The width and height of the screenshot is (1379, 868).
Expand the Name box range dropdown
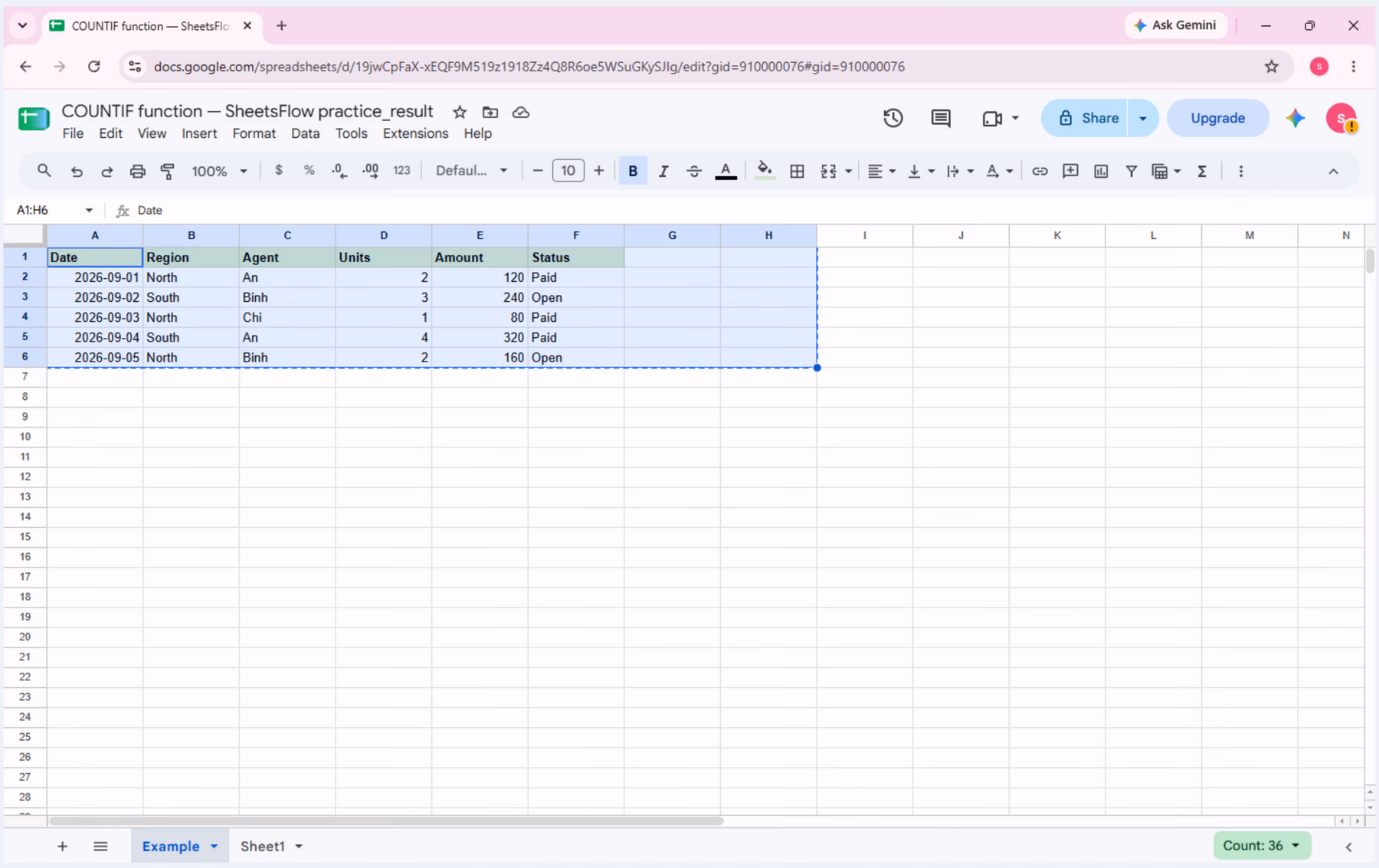pos(89,210)
